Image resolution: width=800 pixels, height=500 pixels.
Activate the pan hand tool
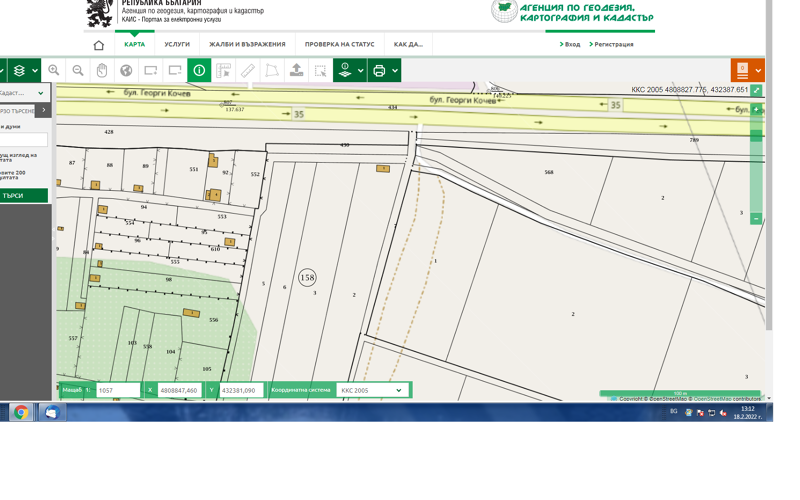point(102,71)
